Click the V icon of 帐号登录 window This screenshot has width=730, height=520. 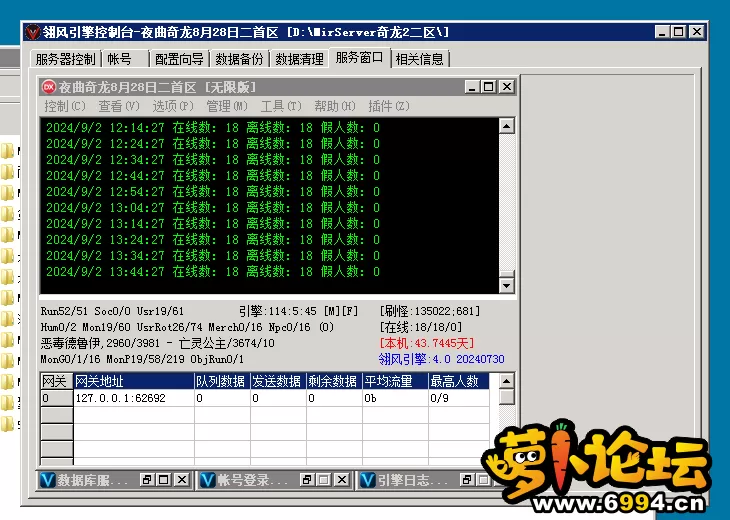(208, 480)
